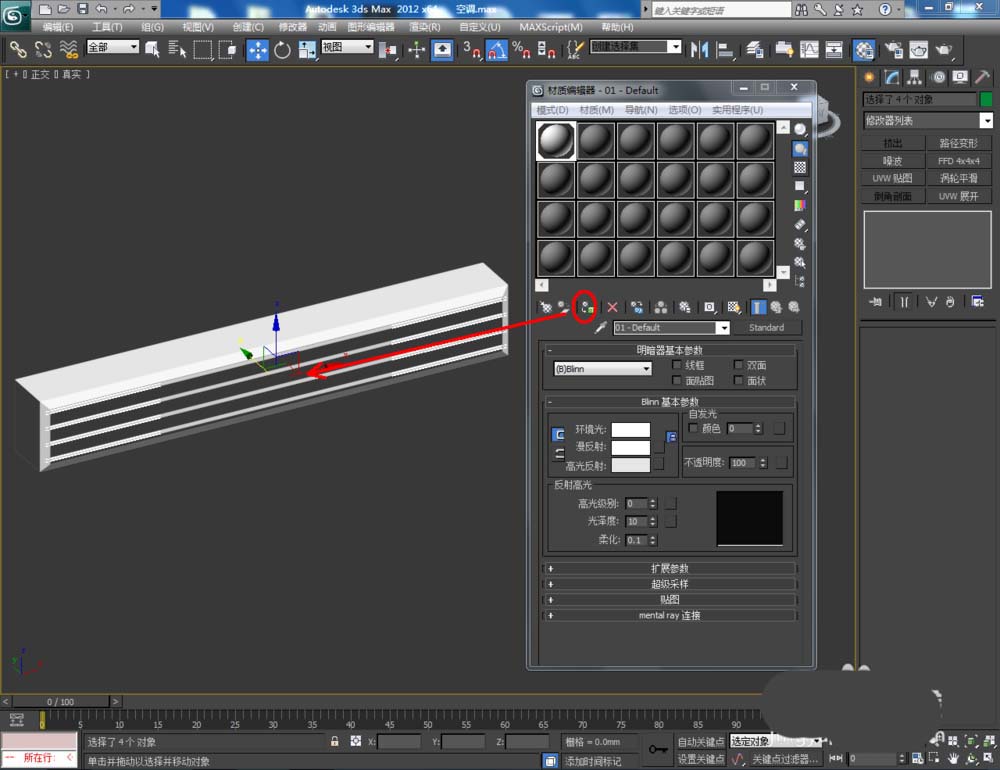Click the FFD 4x4x4 modifier button
This screenshot has height=770, width=1000.
[959, 161]
